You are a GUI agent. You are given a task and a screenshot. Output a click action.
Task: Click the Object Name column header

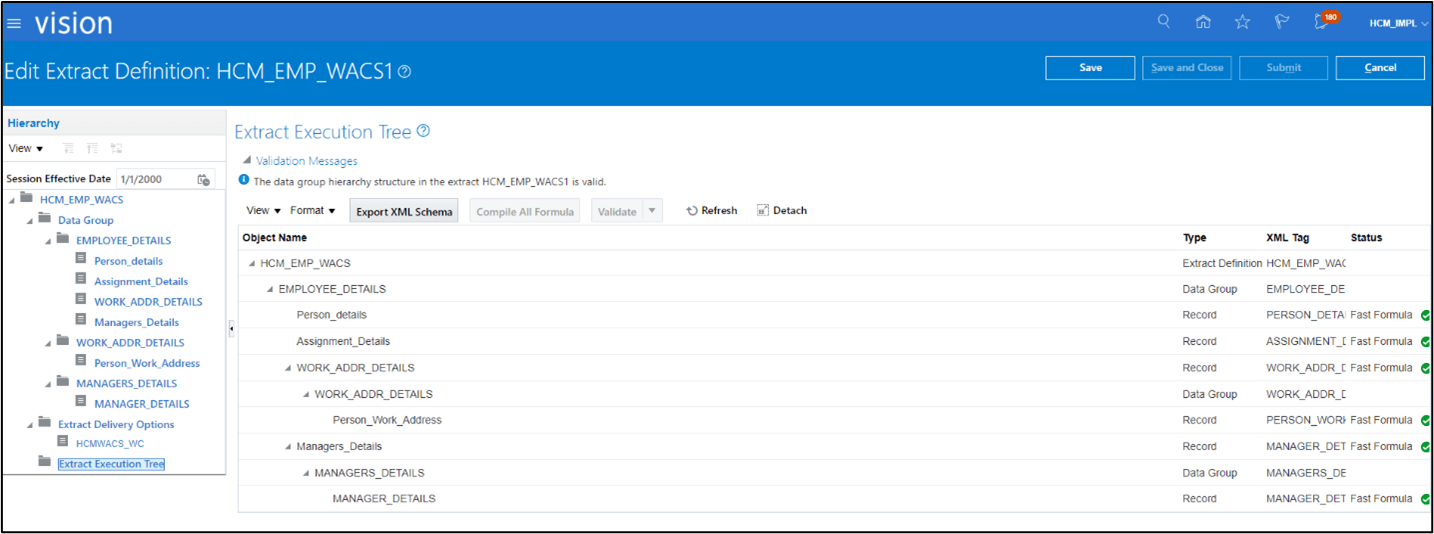pos(274,238)
